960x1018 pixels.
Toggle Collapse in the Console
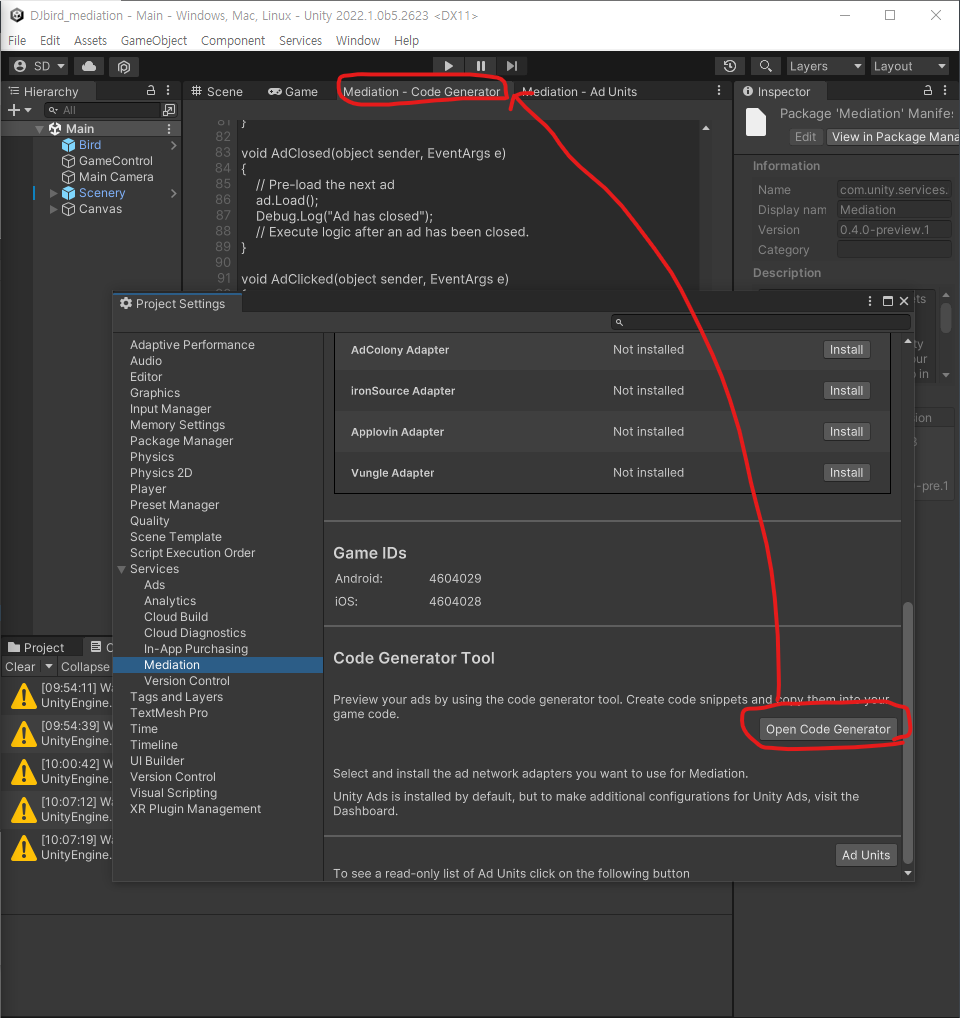pyautogui.click(x=85, y=667)
